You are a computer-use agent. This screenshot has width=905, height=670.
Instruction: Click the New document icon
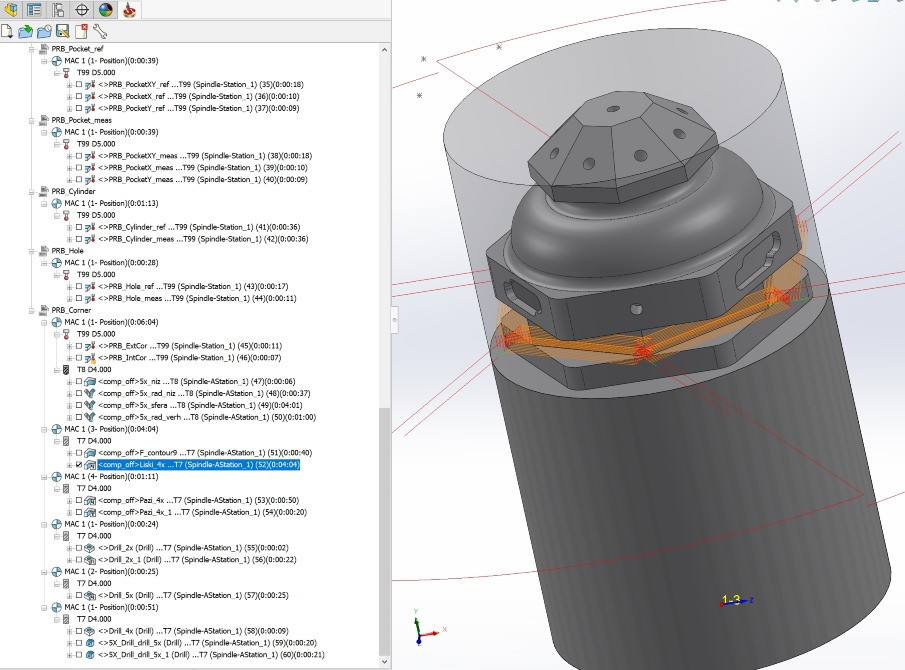[x=8, y=31]
